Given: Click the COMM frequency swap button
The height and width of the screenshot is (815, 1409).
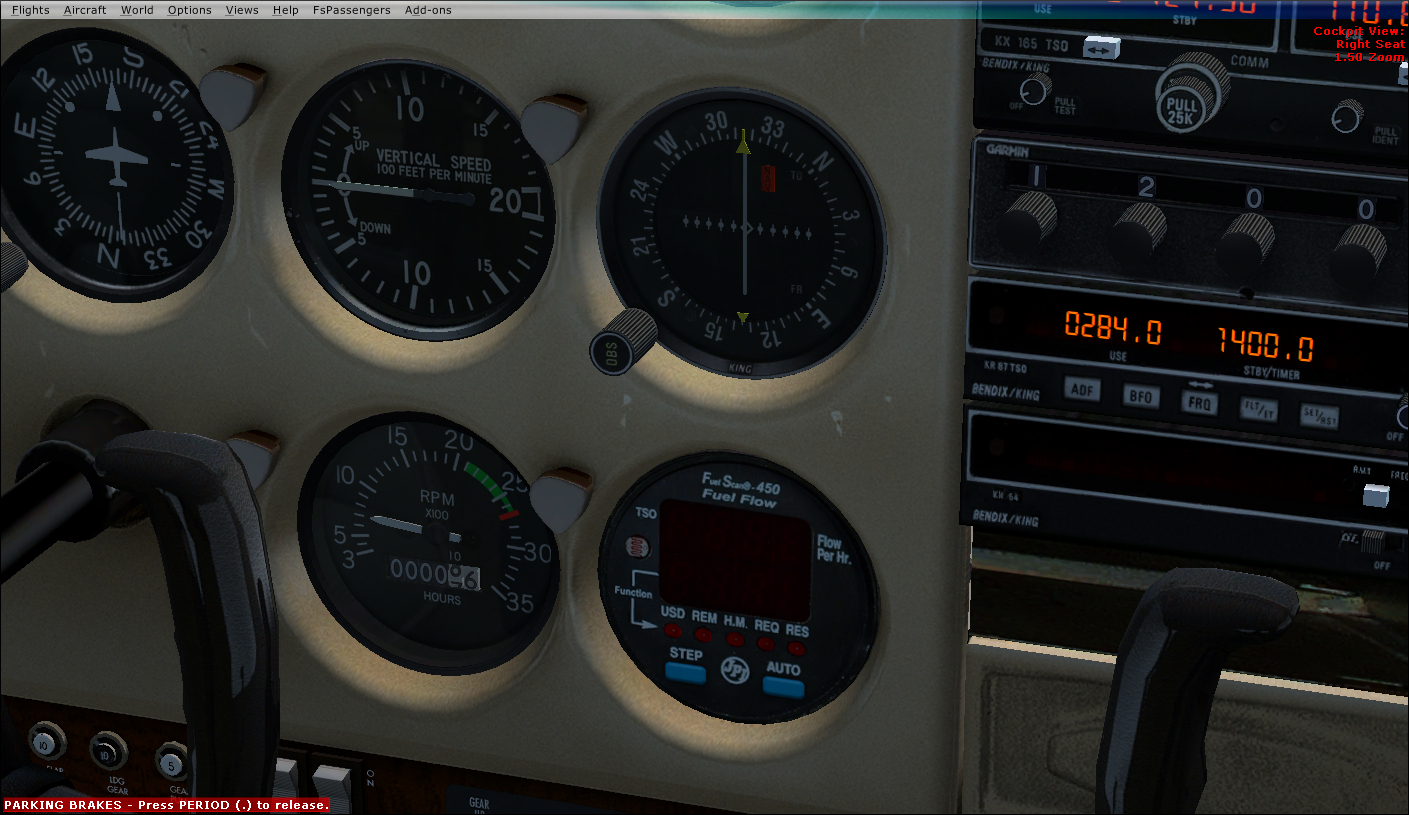Looking at the screenshot, I should 1102,46.
